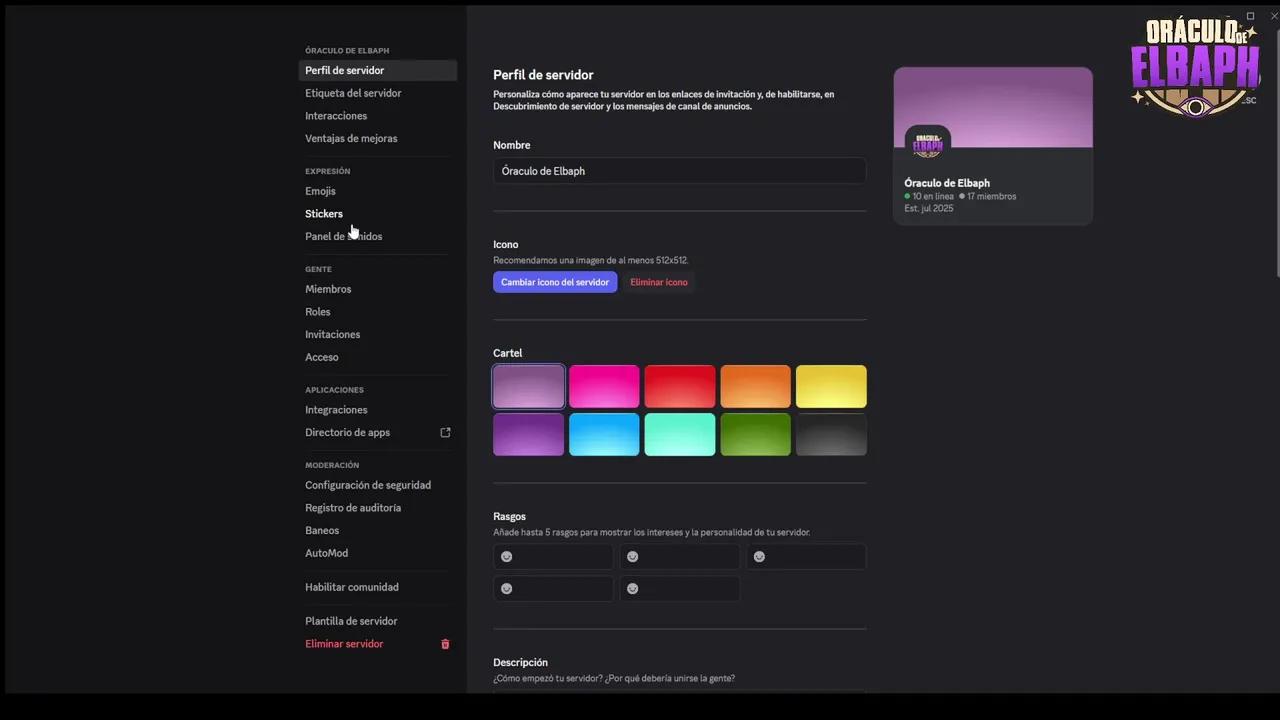Click the first Rasgos input field
The width and height of the screenshot is (1280, 720).
click(553, 557)
